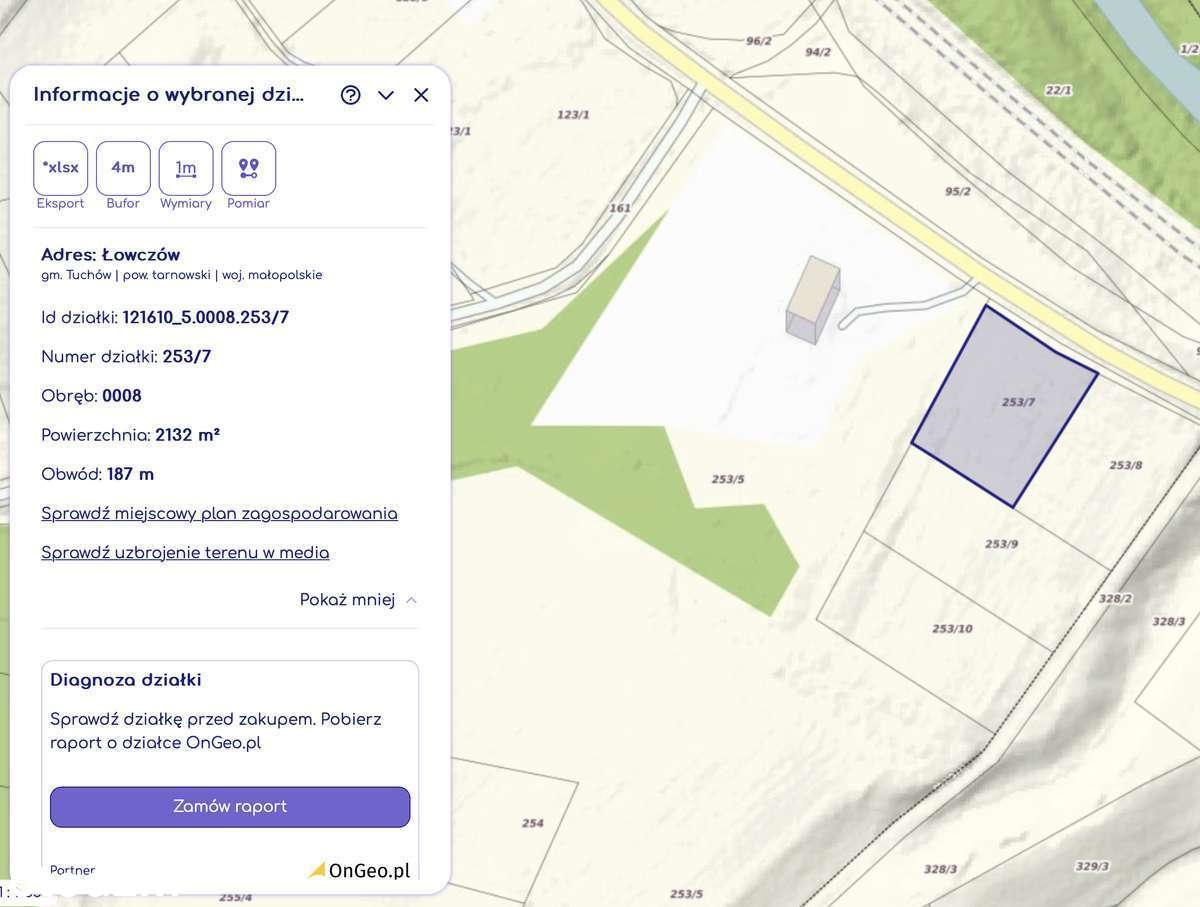Show parcel dimensions with Wymiary icon
The image size is (1200, 907).
point(186,168)
